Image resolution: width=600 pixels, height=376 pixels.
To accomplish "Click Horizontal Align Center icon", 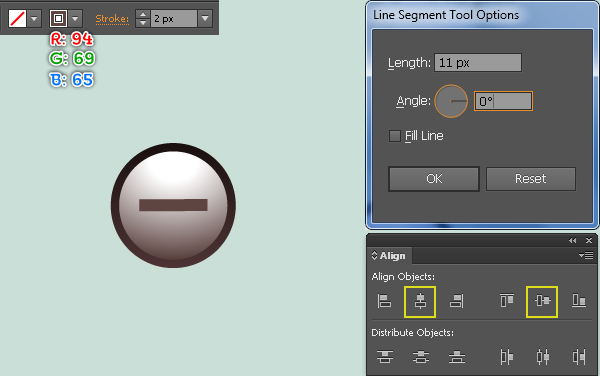I will [x=420, y=301].
